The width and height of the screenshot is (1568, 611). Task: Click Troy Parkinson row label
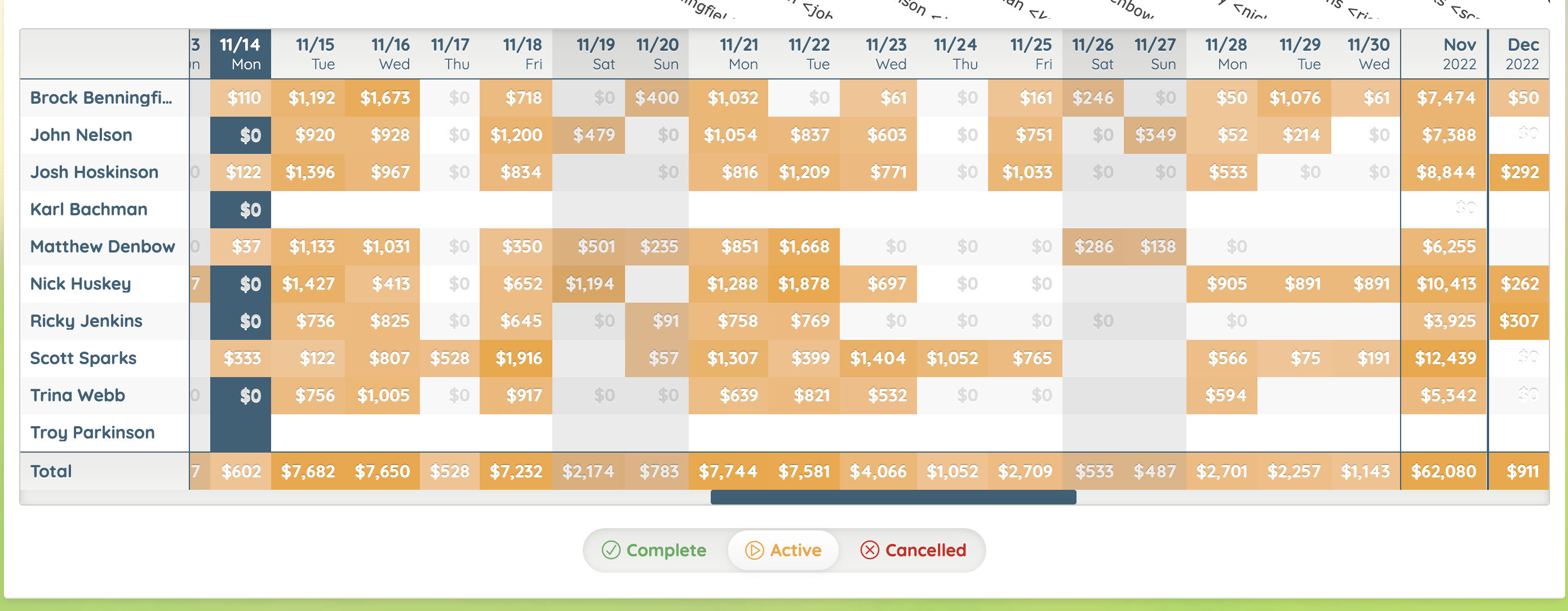click(92, 433)
